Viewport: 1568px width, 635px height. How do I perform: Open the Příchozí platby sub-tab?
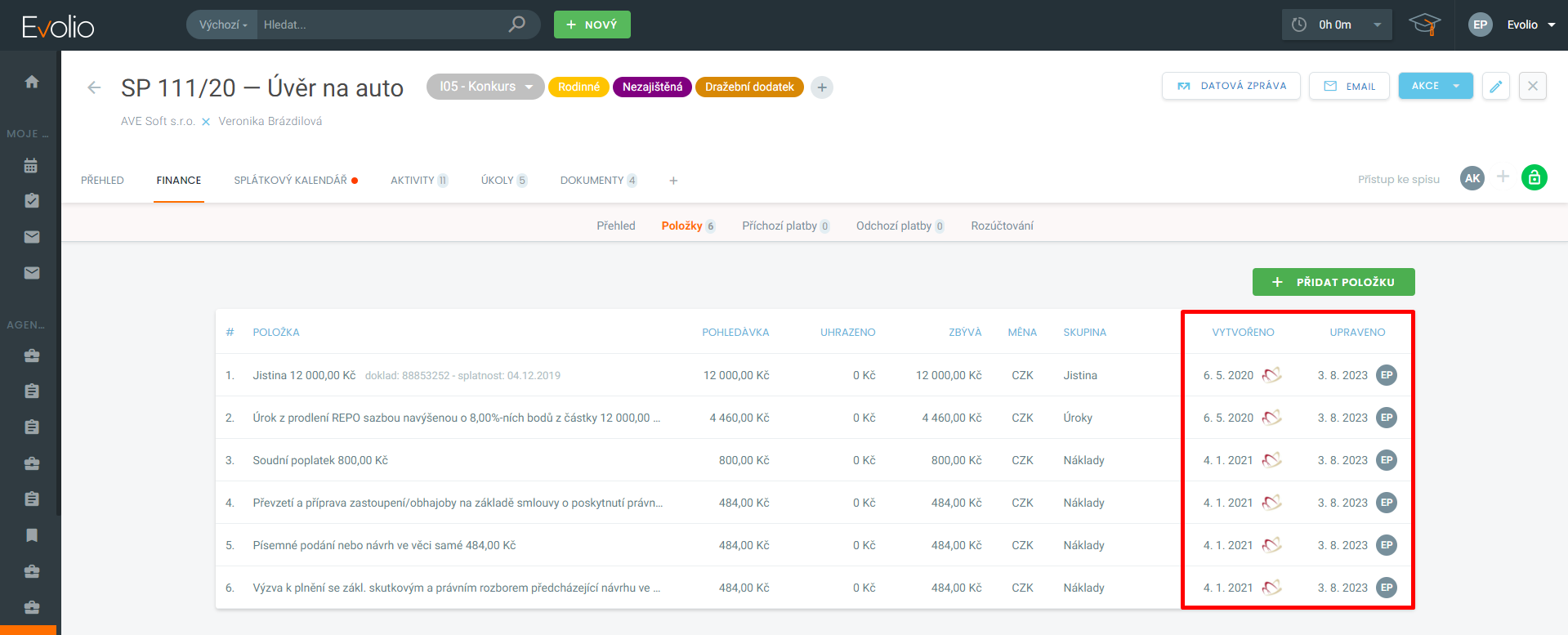[780, 226]
